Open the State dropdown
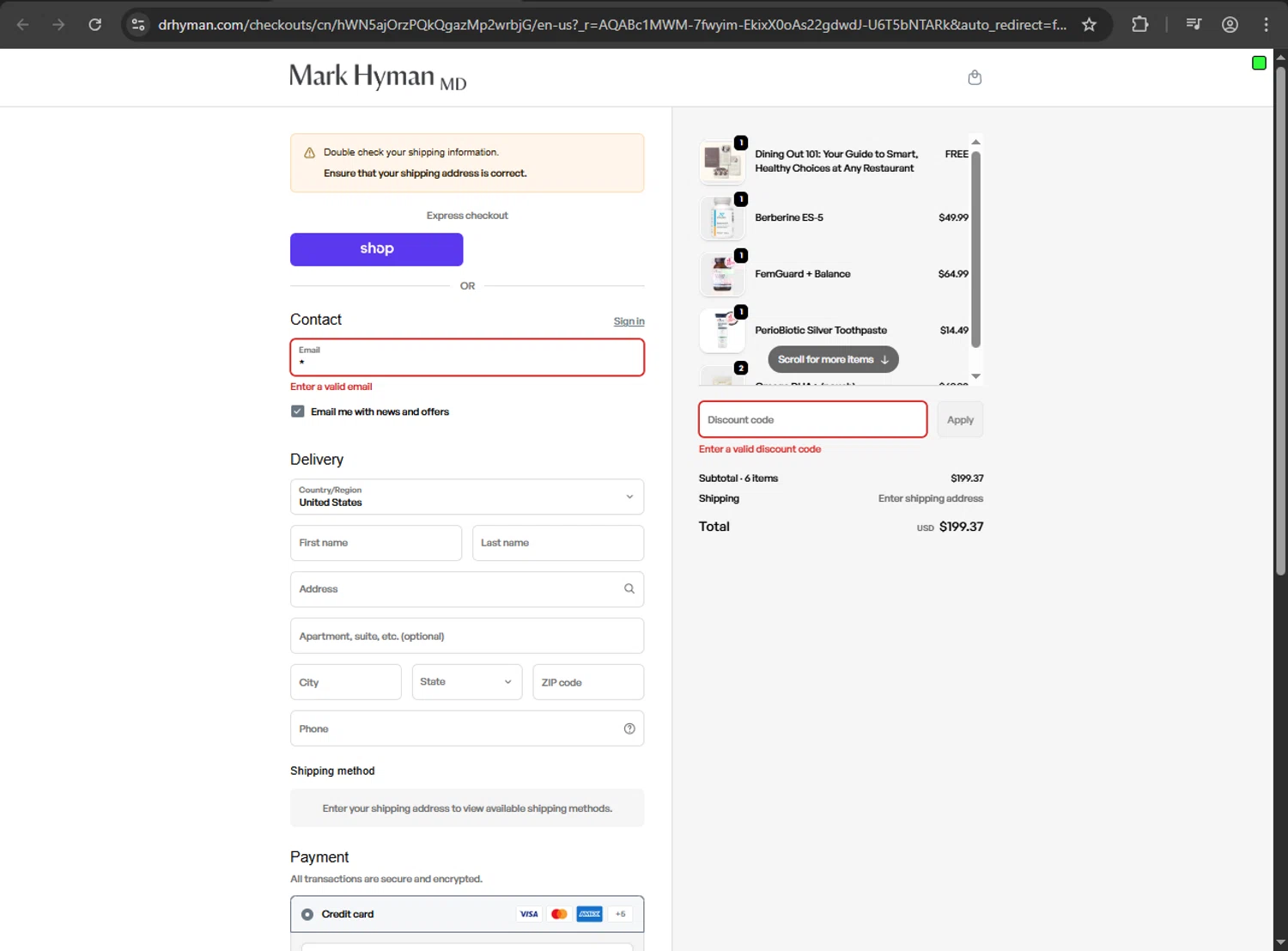 tap(467, 682)
